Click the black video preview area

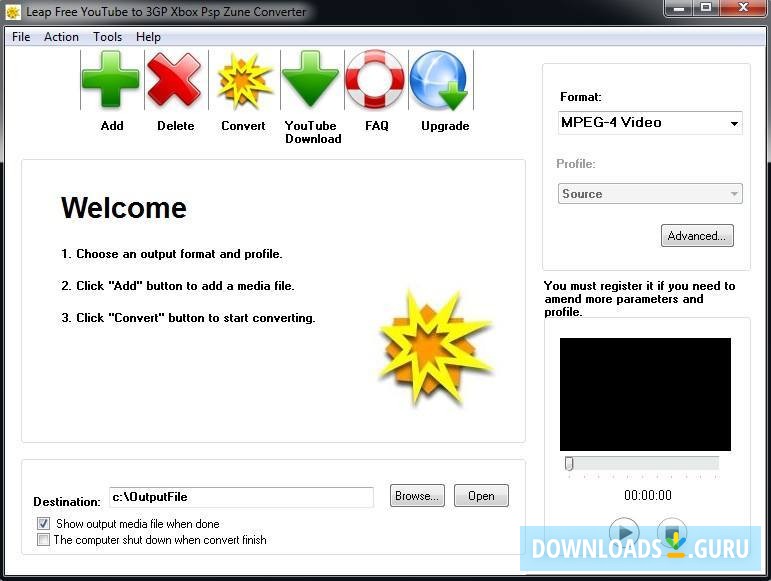coord(645,394)
